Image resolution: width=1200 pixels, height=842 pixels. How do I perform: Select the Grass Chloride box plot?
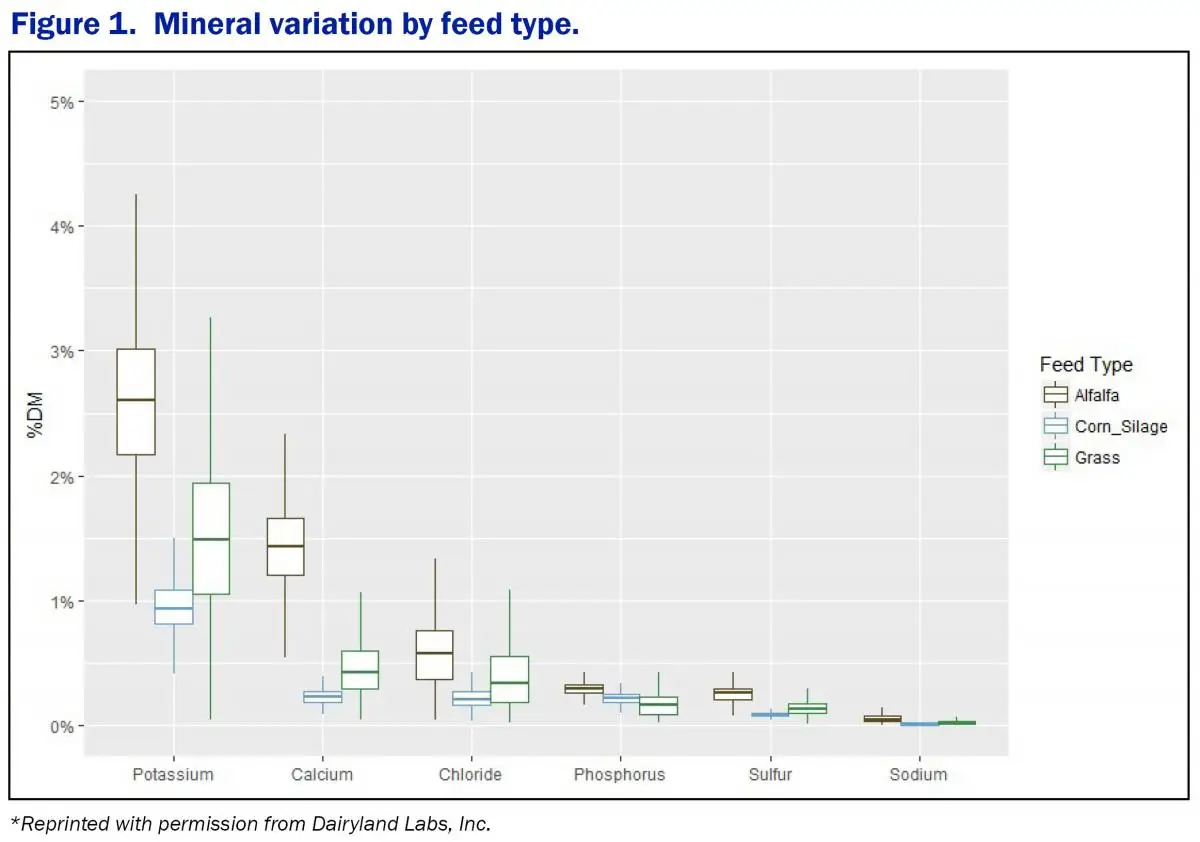509,679
